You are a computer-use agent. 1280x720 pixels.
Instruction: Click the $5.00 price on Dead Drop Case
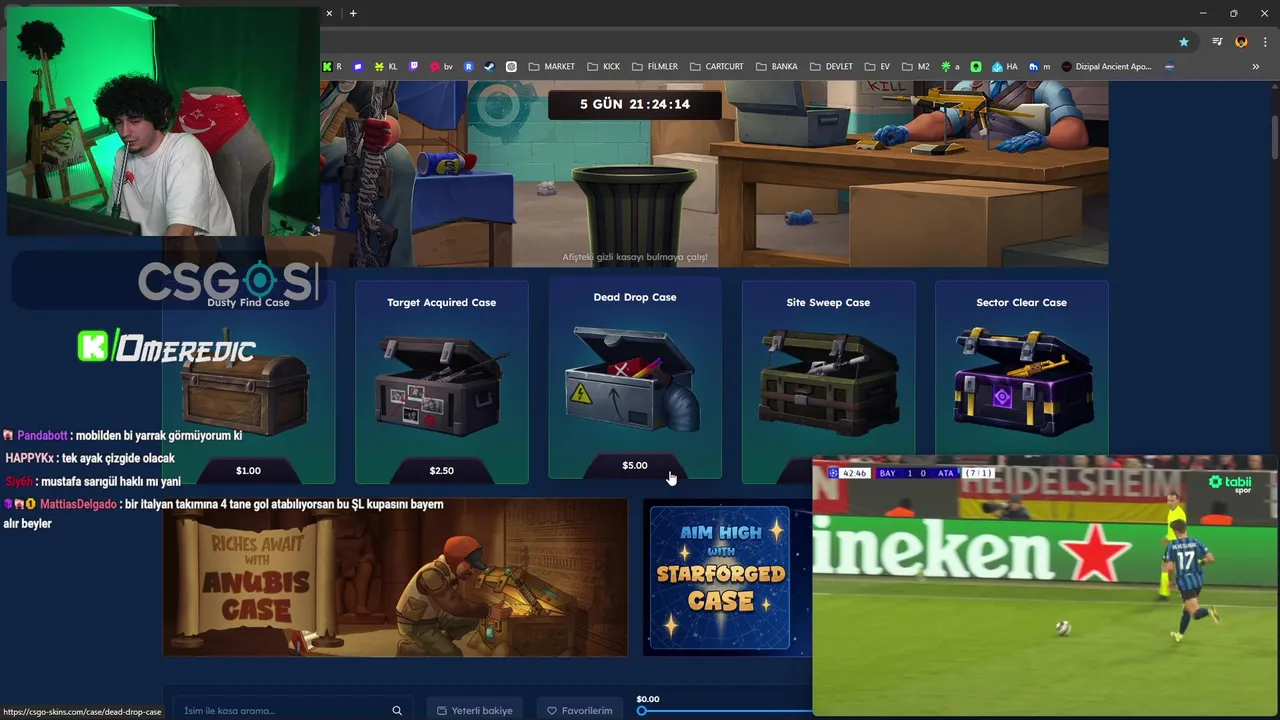point(635,465)
